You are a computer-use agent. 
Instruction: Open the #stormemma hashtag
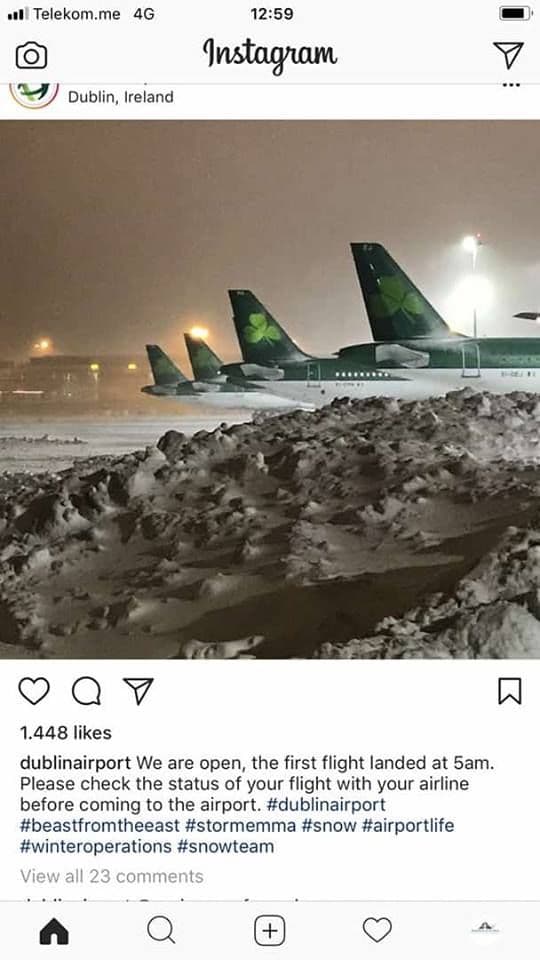point(241,825)
